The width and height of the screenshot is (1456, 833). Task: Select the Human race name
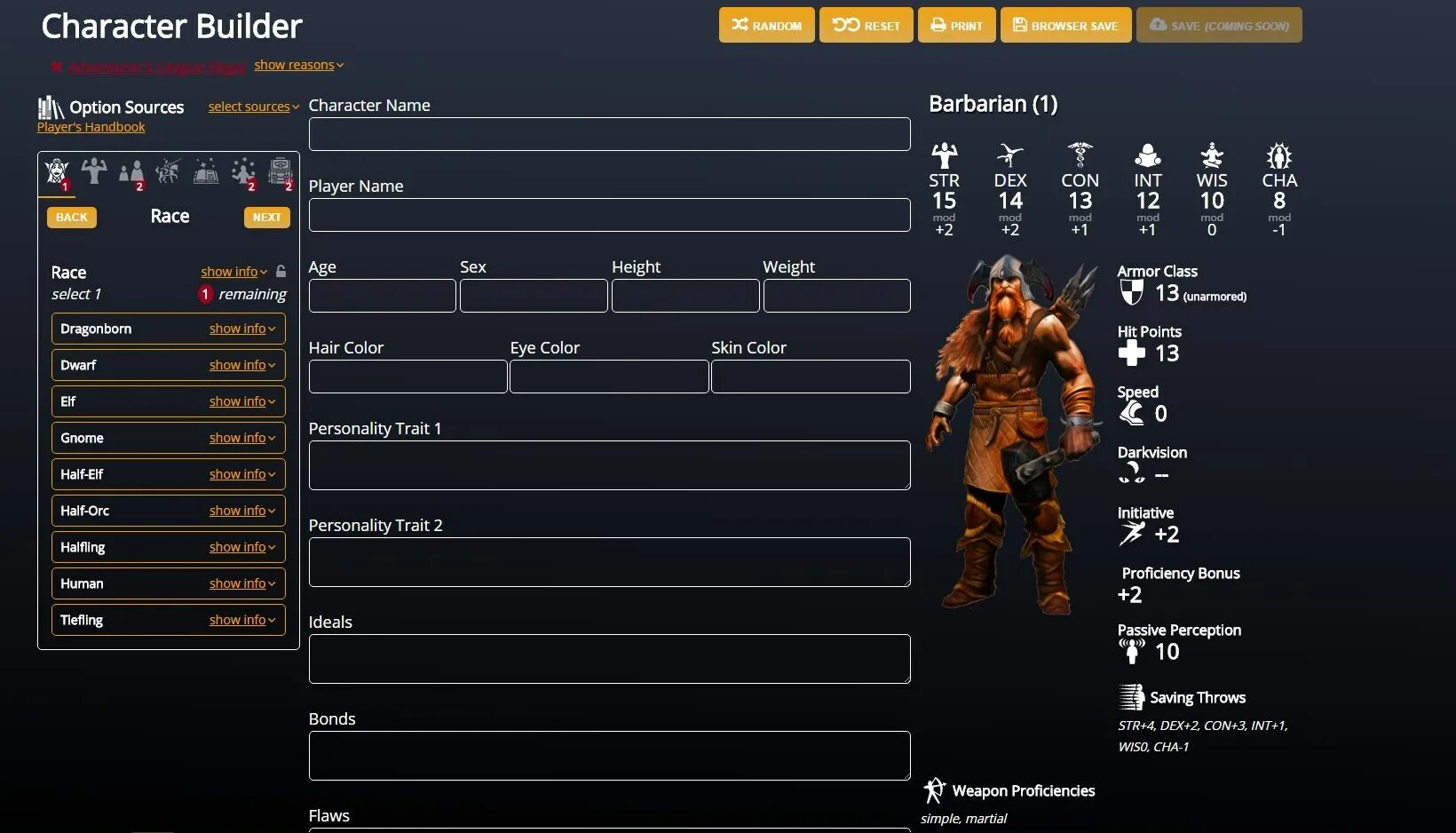point(82,583)
